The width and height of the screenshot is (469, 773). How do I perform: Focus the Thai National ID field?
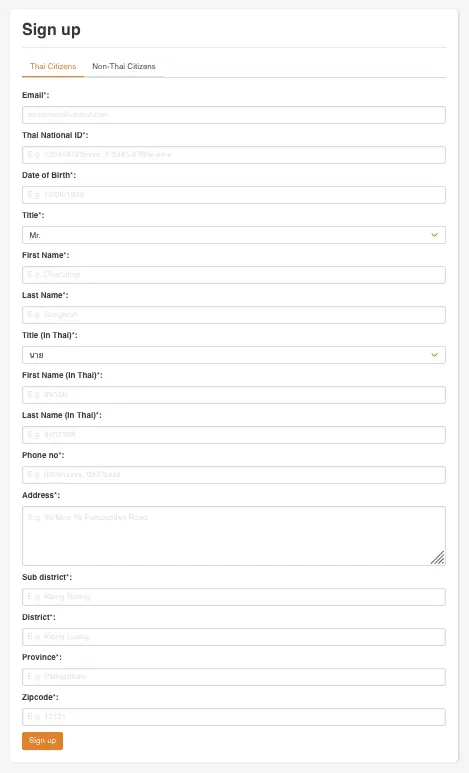coord(234,155)
